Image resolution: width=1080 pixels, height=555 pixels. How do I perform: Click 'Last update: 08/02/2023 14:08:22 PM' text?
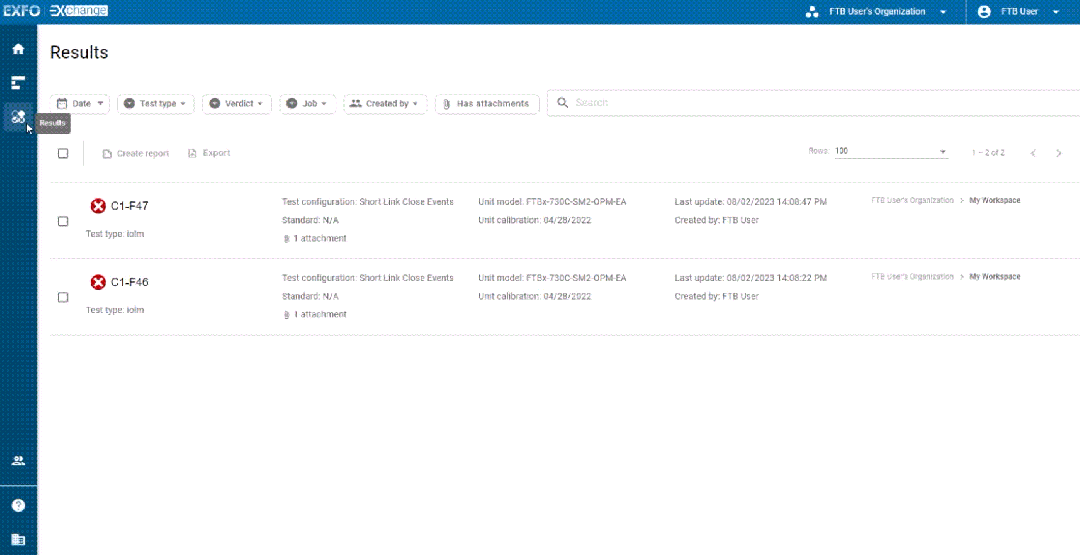(751, 278)
